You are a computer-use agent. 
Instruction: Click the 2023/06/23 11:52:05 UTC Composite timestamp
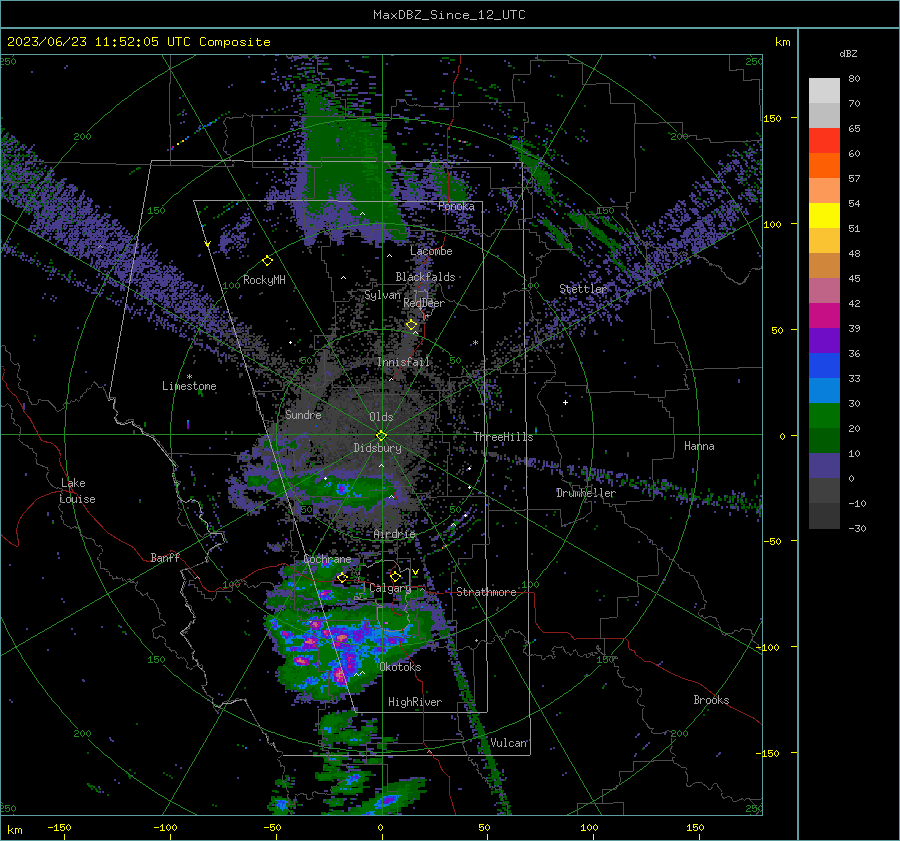tap(138, 42)
